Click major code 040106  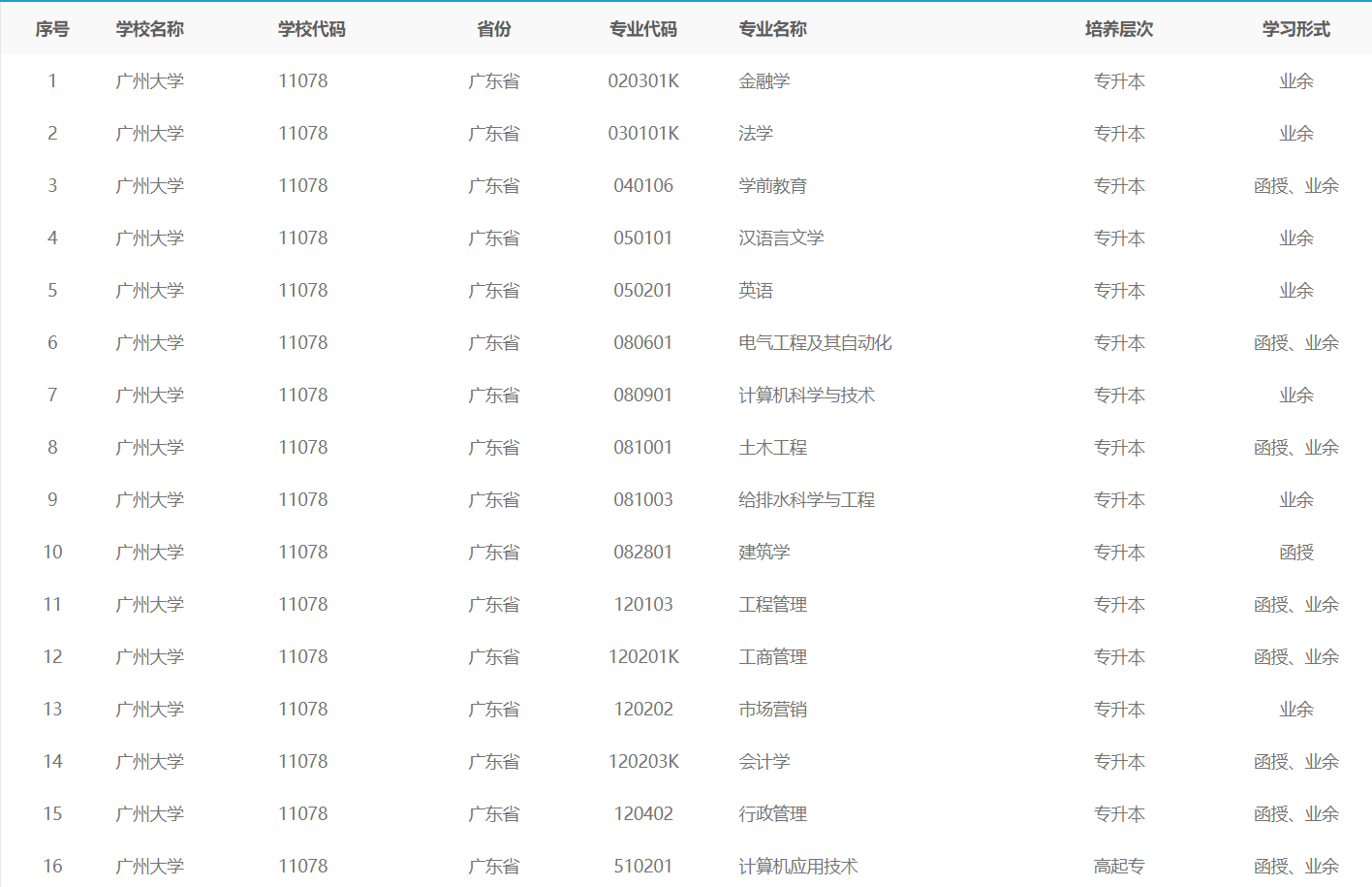(643, 186)
